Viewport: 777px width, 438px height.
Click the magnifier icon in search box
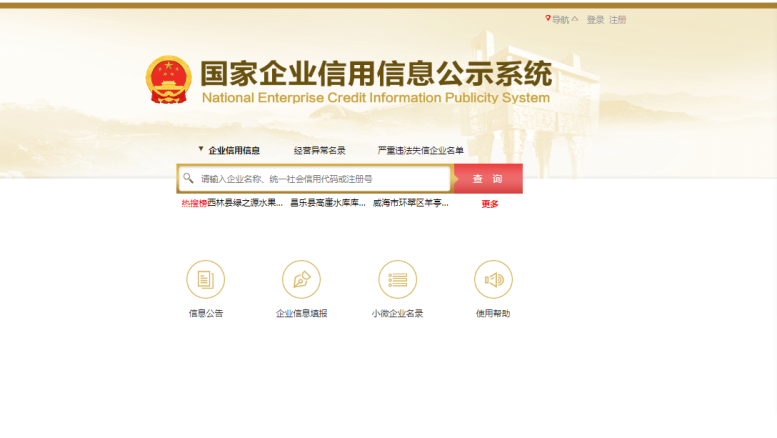coord(188,178)
